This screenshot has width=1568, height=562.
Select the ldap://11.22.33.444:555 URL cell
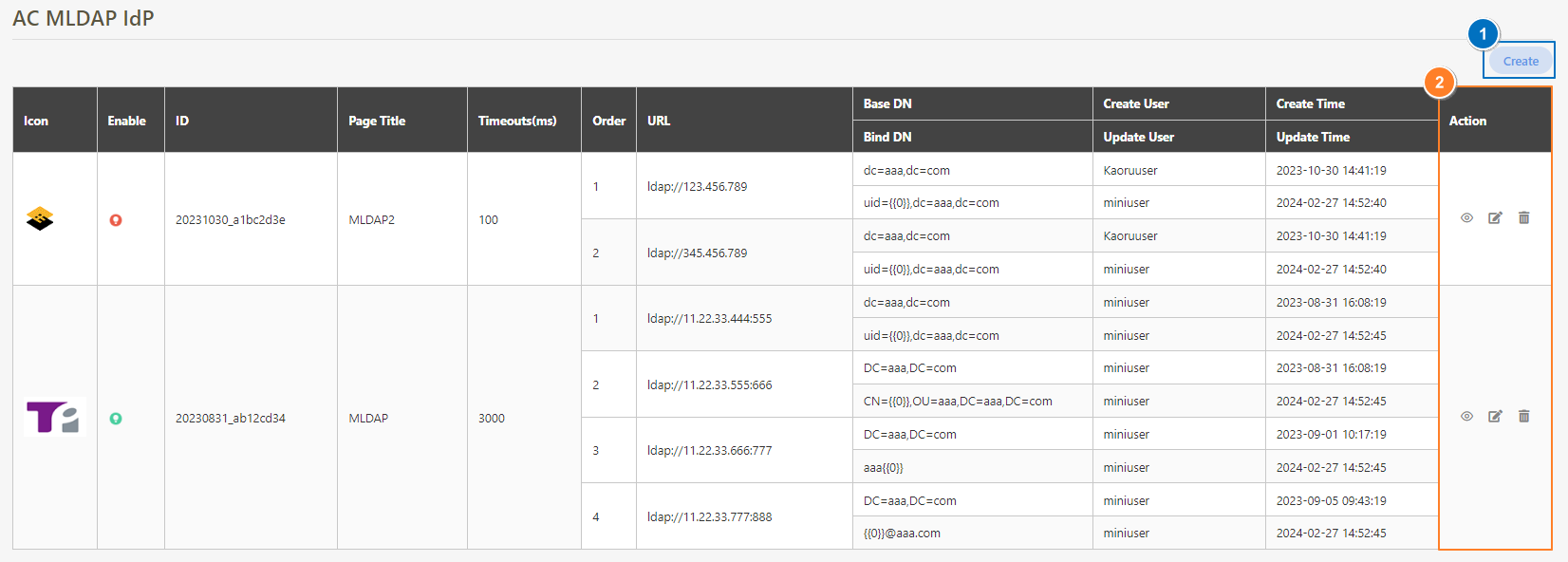[x=709, y=319]
